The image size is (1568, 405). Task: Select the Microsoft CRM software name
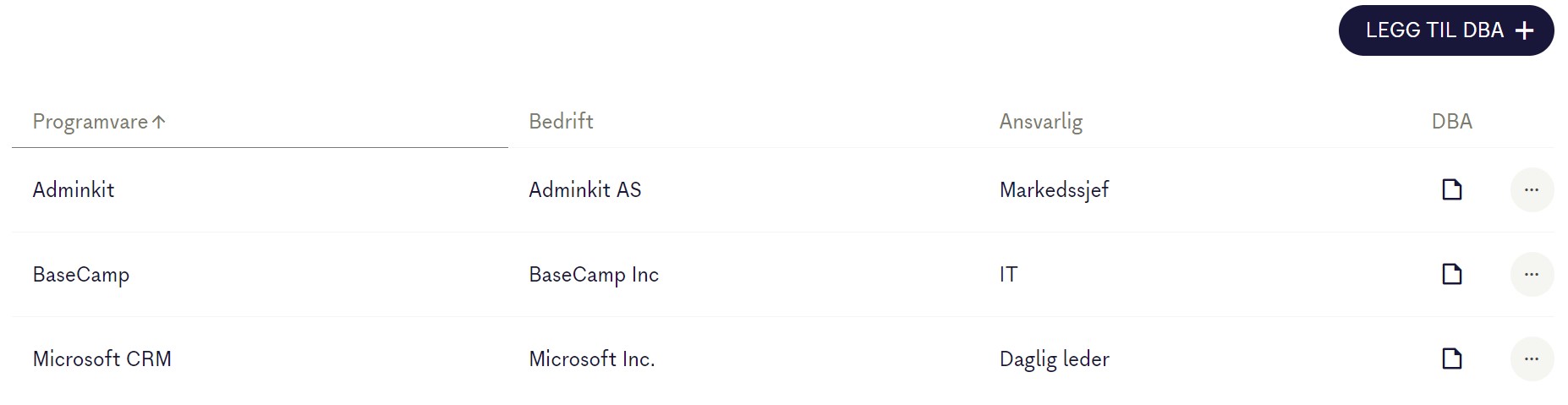pyautogui.click(x=101, y=359)
